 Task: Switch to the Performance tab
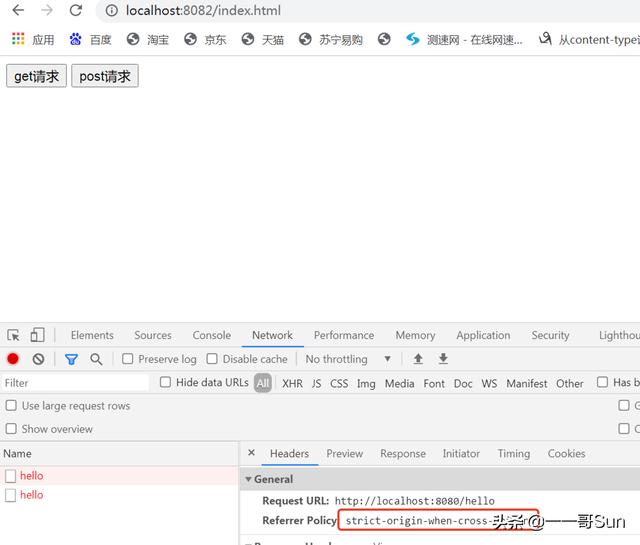[x=344, y=335]
